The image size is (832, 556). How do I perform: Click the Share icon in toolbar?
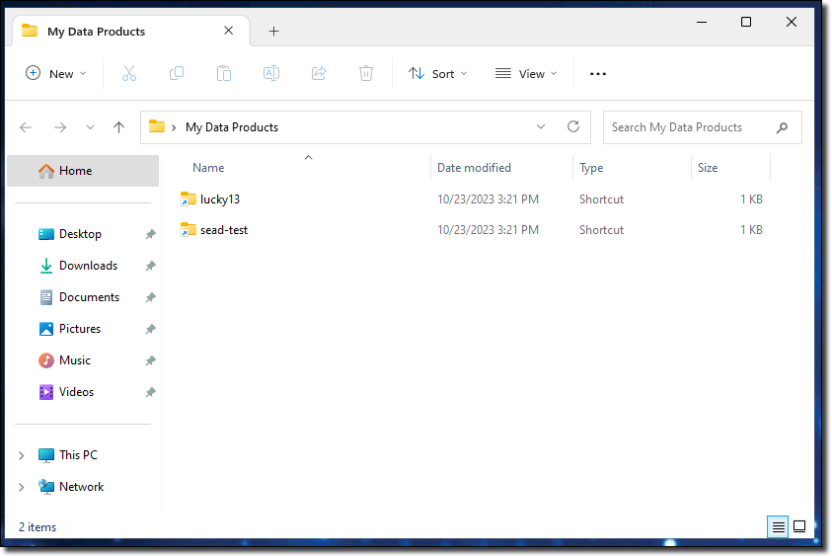319,73
